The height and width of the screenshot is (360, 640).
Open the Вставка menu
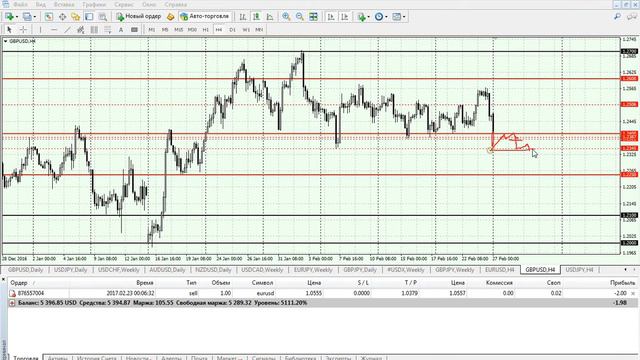pos(64,4)
